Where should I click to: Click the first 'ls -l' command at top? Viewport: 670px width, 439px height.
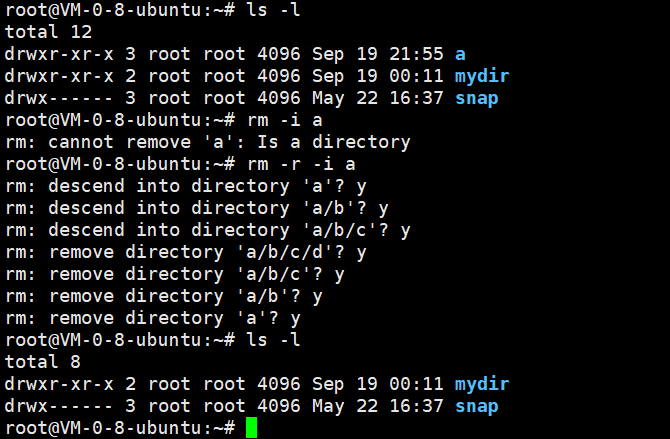(273, 10)
